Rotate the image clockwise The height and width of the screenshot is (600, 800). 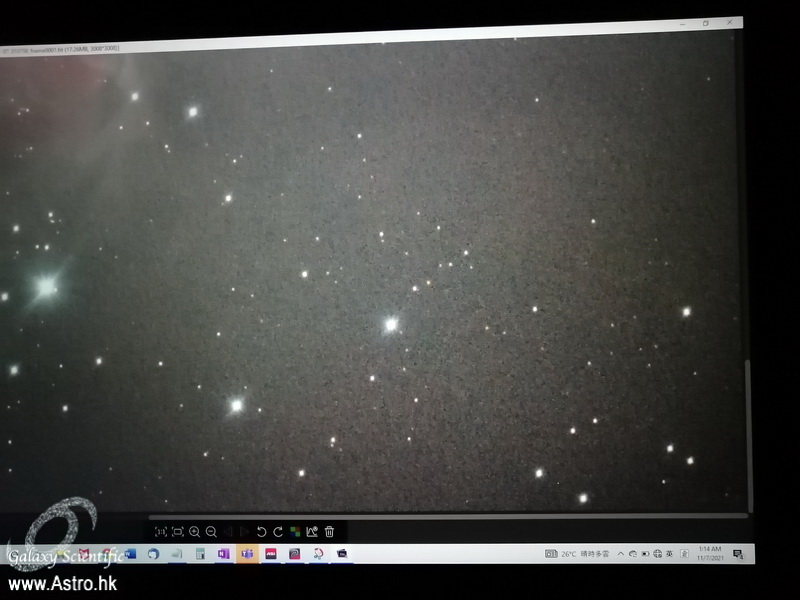pos(278,532)
